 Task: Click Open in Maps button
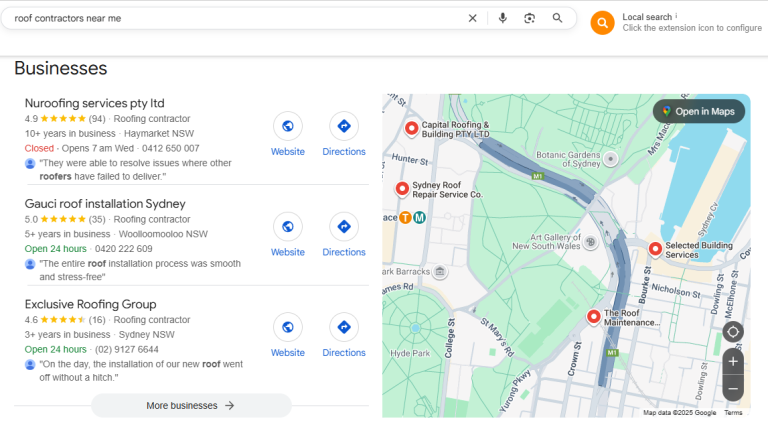point(699,111)
